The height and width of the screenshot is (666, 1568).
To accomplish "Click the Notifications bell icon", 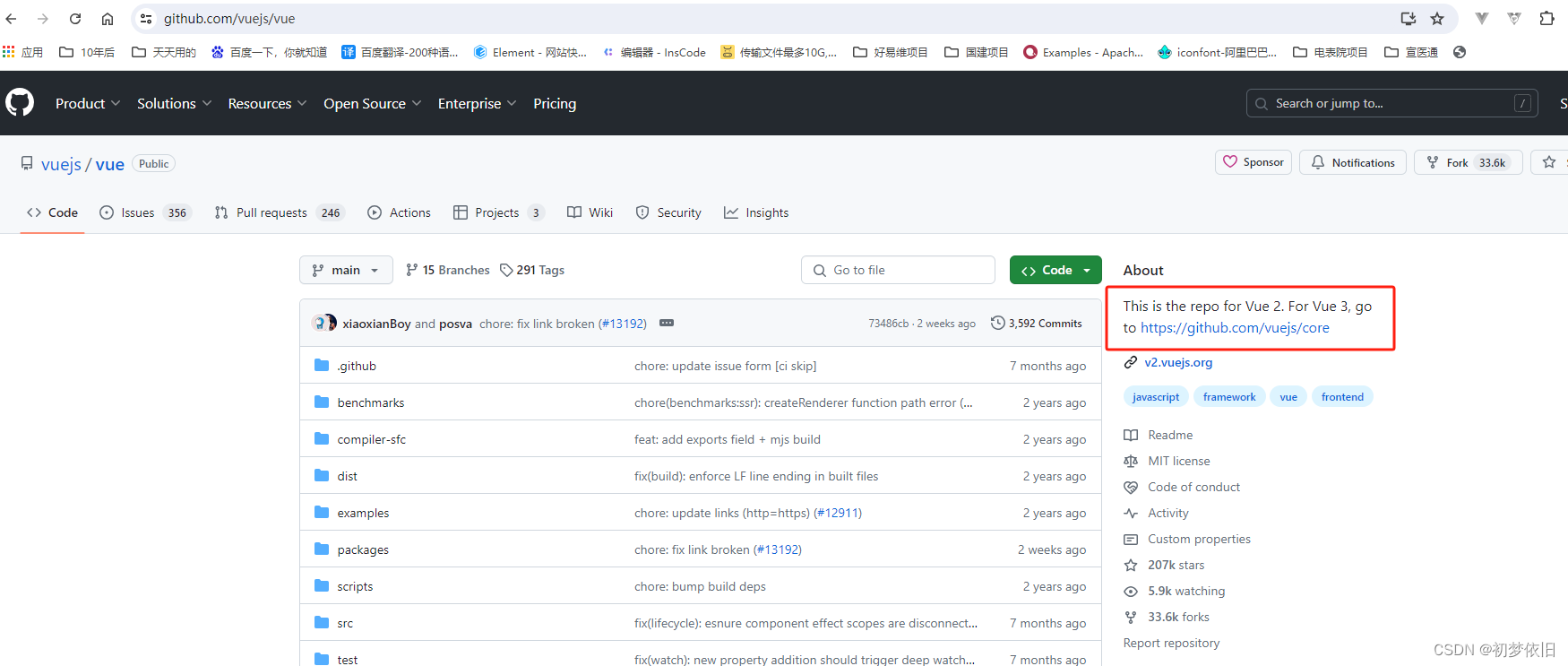I will (x=1318, y=162).
